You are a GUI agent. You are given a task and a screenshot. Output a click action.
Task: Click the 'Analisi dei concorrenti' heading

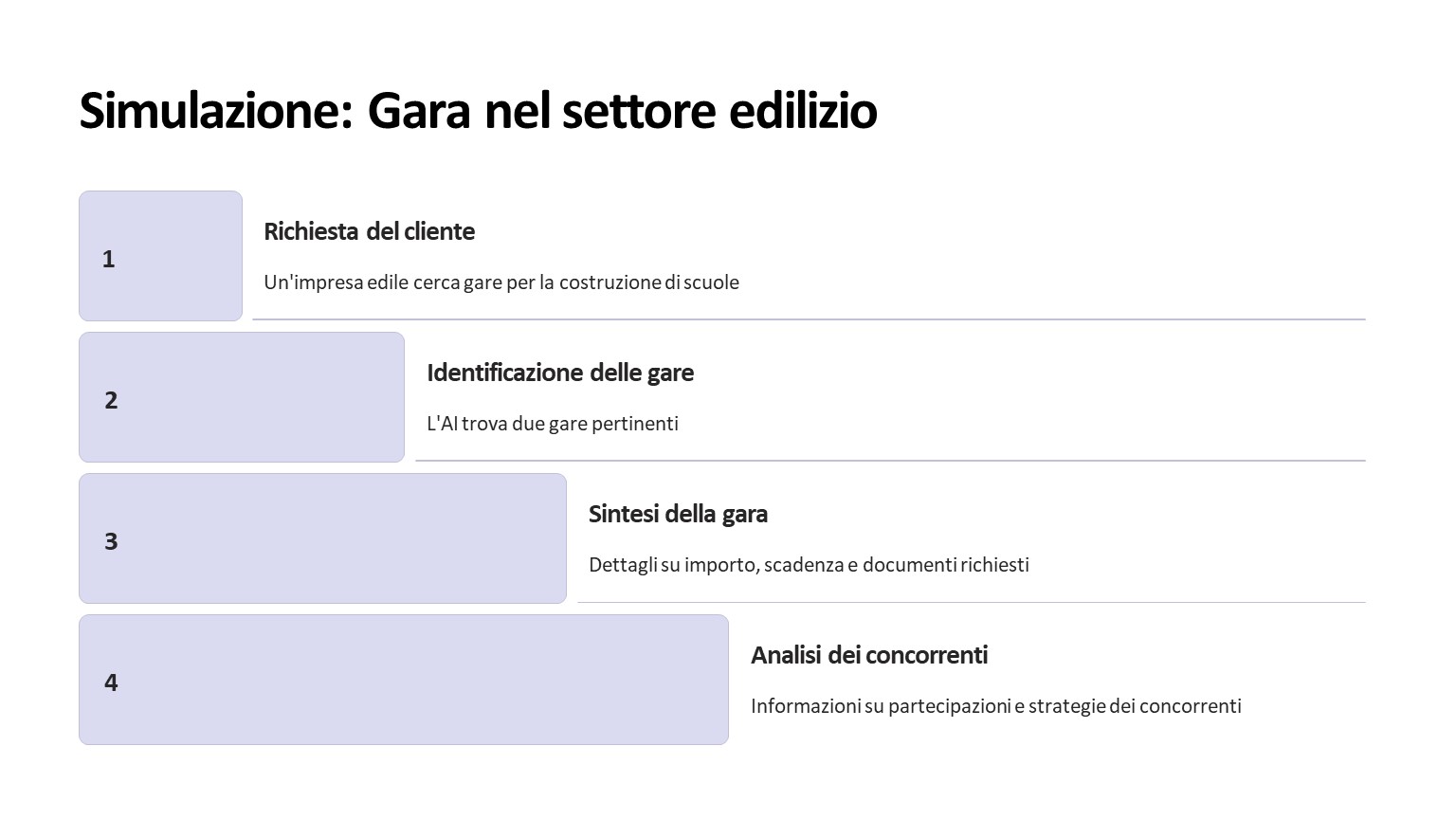(869, 655)
